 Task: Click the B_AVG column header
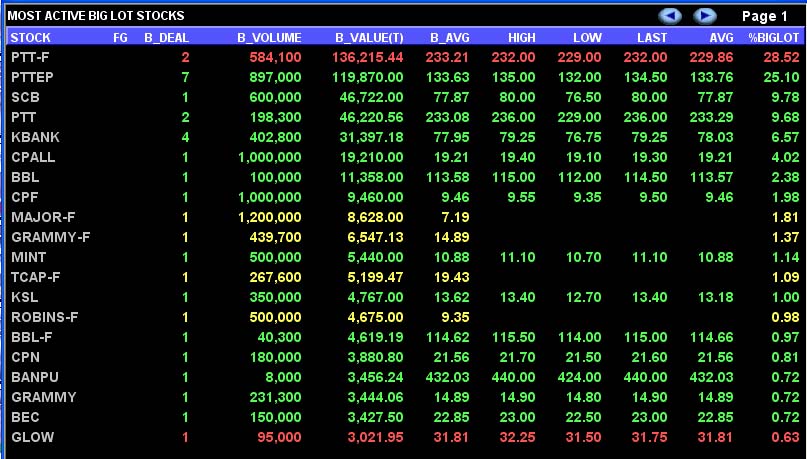448,38
